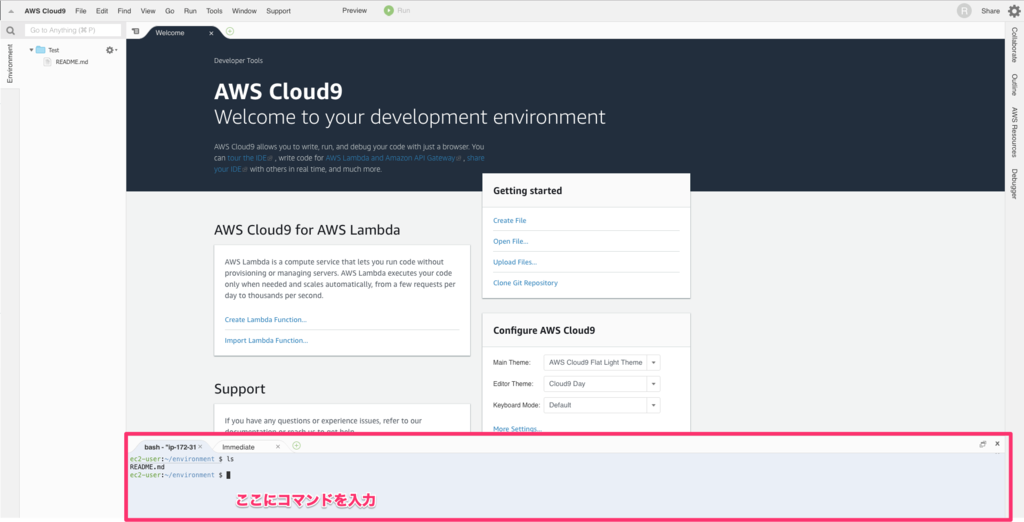Click the search magnifier icon
The height and width of the screenshot is (522, 1024).
[10, 31]
